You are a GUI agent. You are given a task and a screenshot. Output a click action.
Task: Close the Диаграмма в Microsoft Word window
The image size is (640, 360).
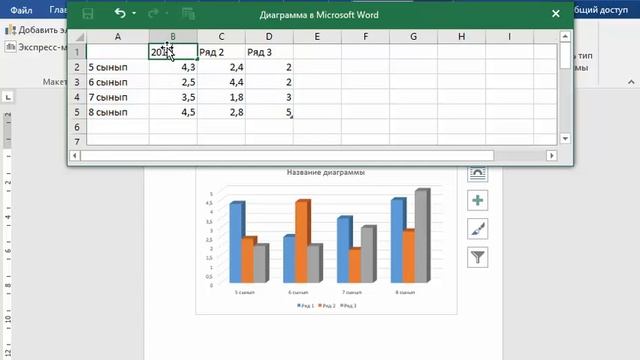pos(556,14)
